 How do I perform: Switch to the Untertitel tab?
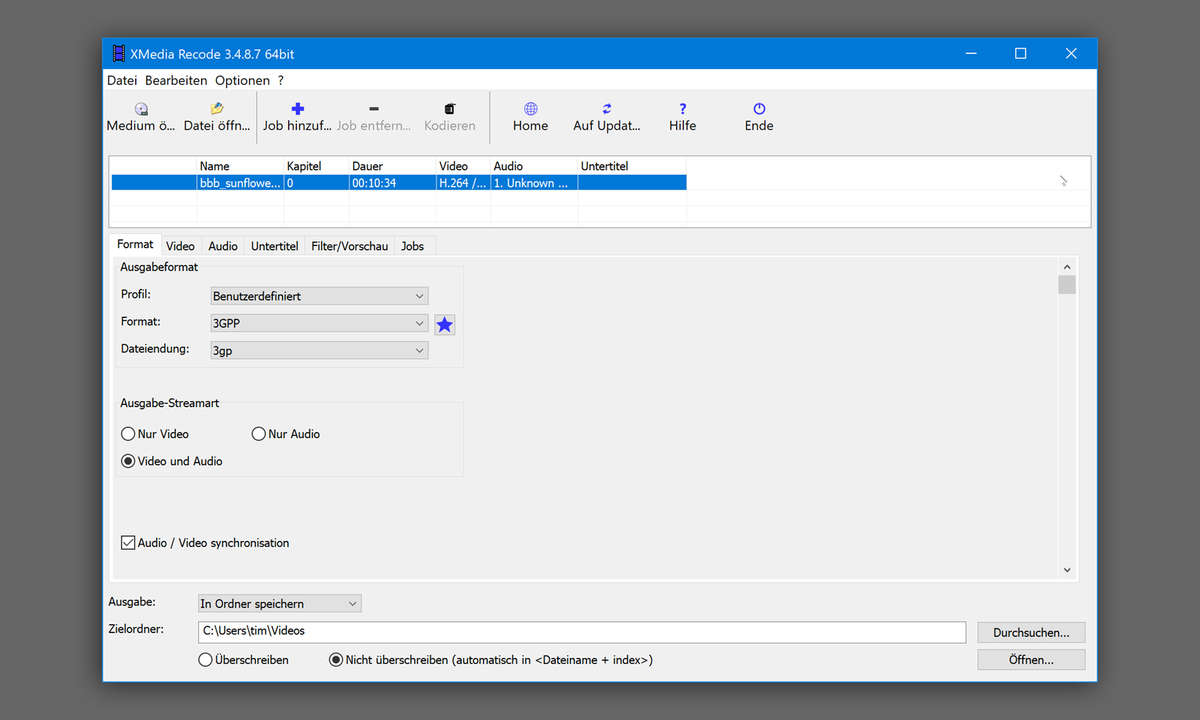coord(275,246)
